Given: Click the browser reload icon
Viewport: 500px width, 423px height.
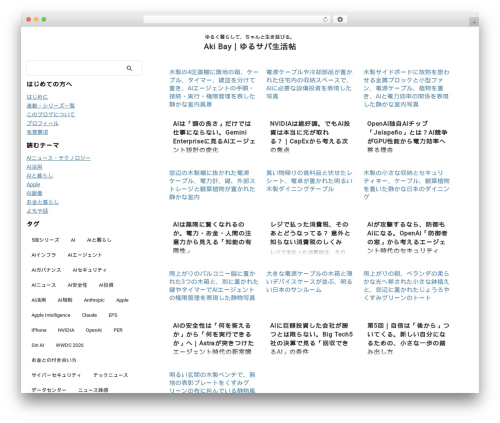Looking at the screenshot, I should point(325,20).
